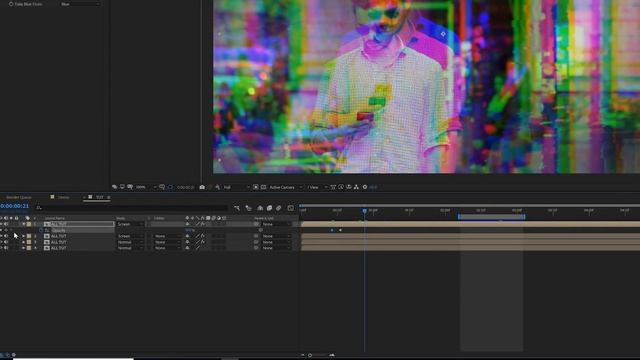Click label color swatch of layer 1
The width and height of the screenshot is (640, 360).
point(29,224)
